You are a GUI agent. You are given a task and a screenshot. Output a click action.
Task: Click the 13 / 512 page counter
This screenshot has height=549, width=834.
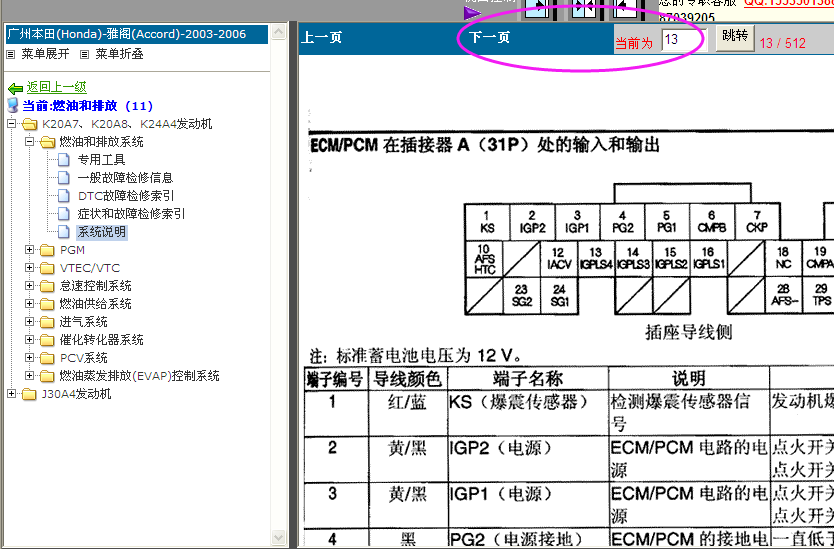[782, 43]
